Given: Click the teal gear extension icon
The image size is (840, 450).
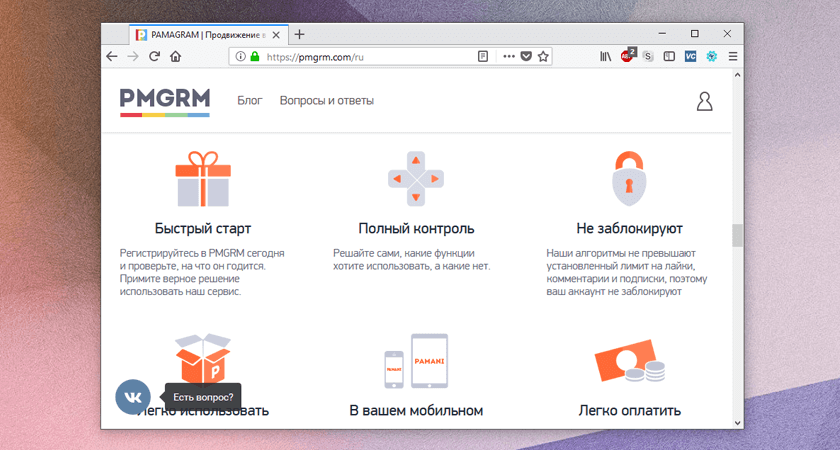Looking at the screenshot, I should 711,56.
